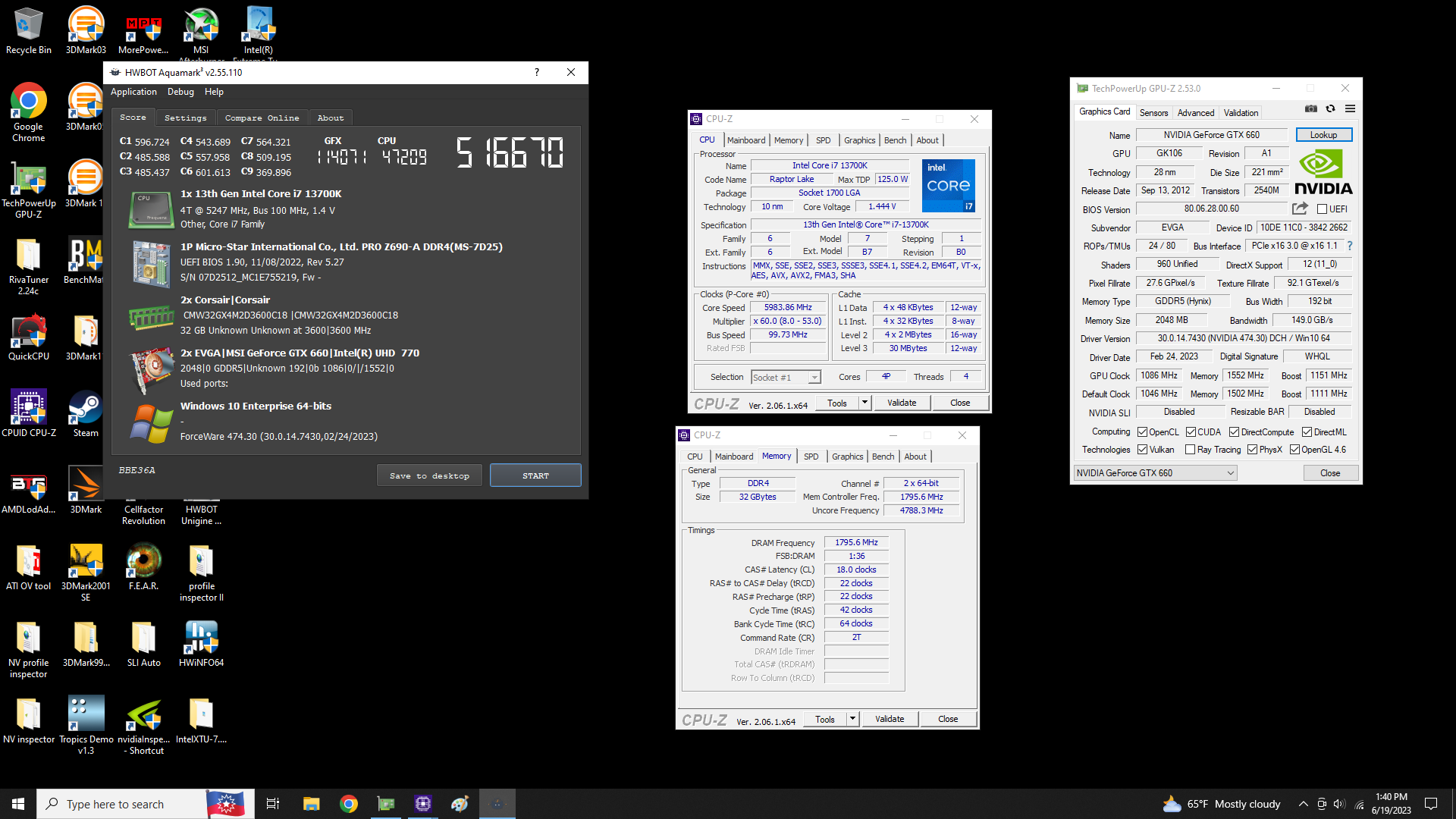Launch QuickCPU from desktop
Screen dimensions: 1456x819
click(29, 337)
